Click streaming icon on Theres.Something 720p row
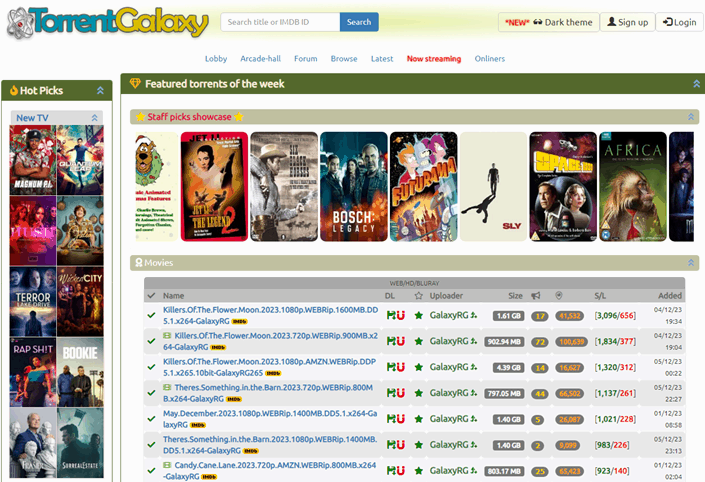 click(x=167, y=387)
